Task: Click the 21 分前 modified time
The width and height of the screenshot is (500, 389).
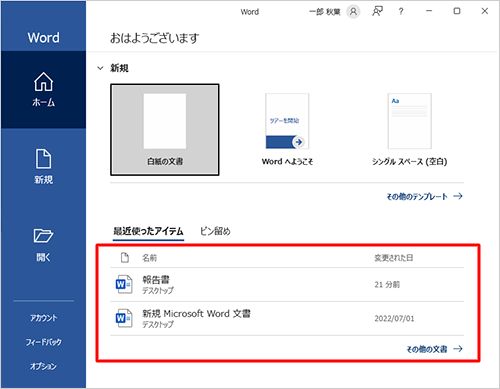Action: point(387,285)
